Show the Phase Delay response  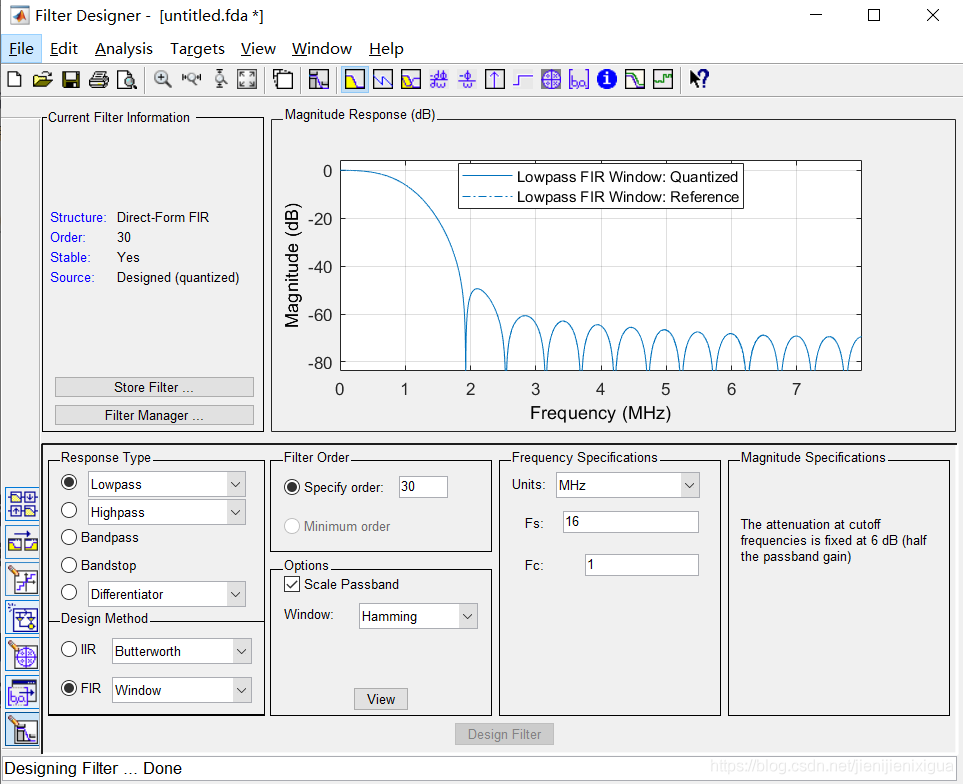[467, 79]
